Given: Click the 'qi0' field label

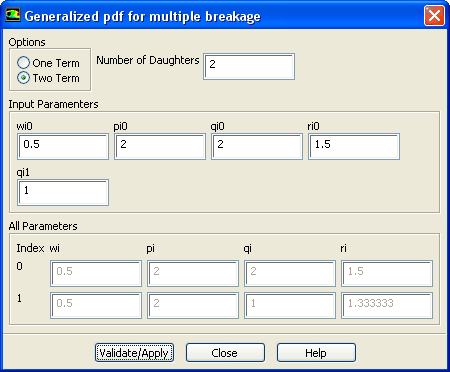Looking at the screenshot, I should (217, 127).
